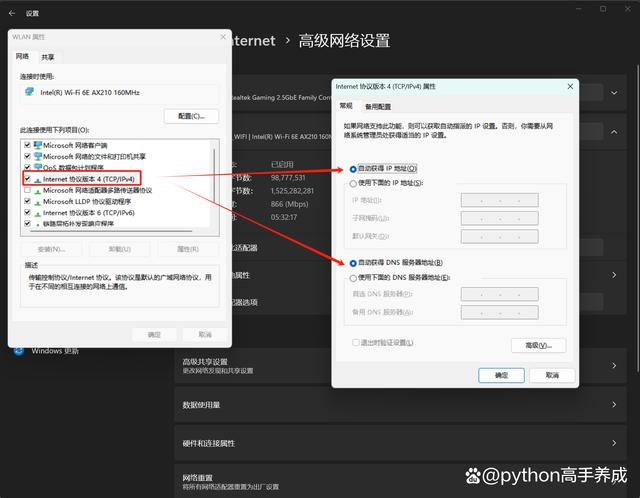
Task: Click the 卸载(U) button
Action: pos(120,249)
